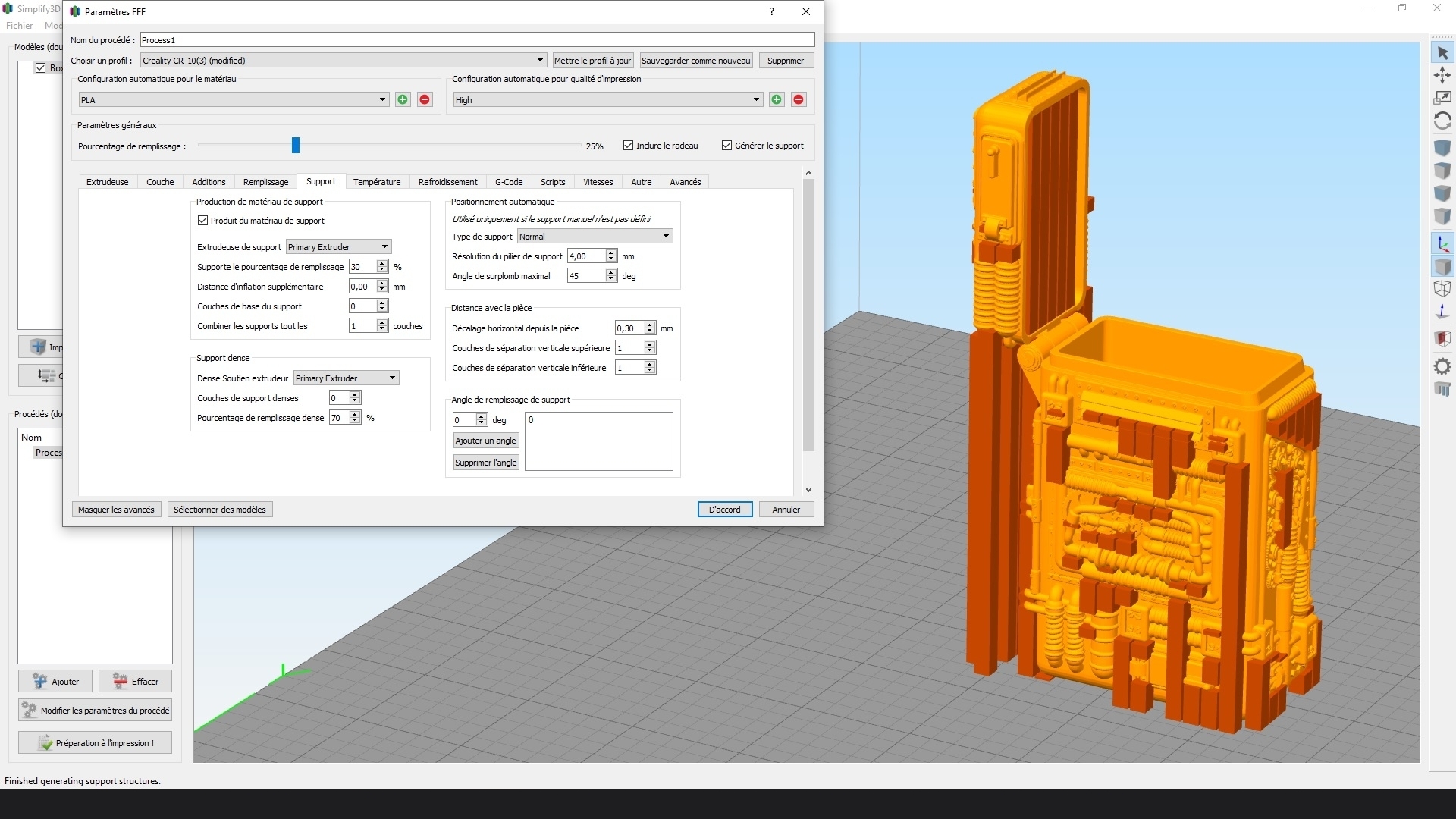Switch to the fourth gray cube view preset
The width and height of the screenshot is (1456, 819).
tap(1442, 217)
